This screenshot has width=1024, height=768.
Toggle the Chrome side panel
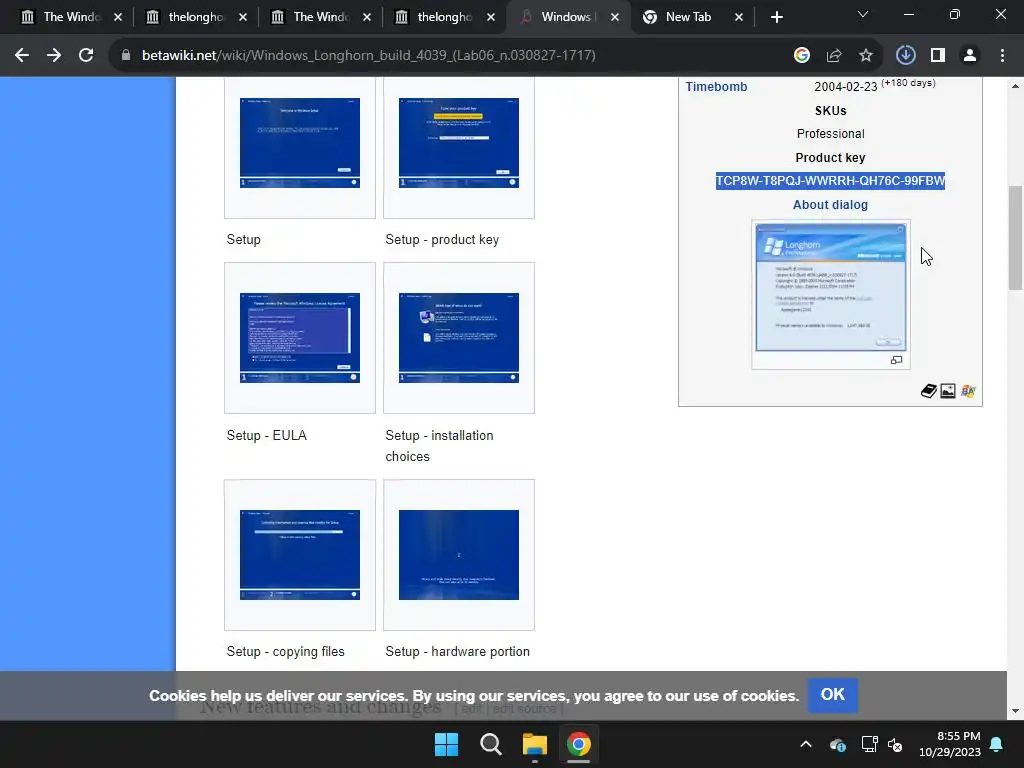click(x=938, y=56)
